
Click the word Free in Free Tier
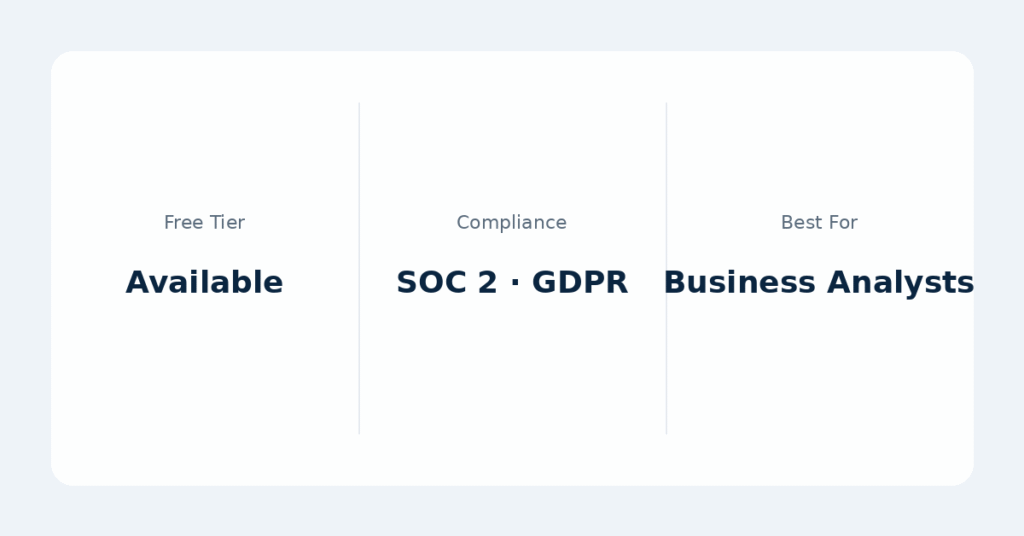183,223
